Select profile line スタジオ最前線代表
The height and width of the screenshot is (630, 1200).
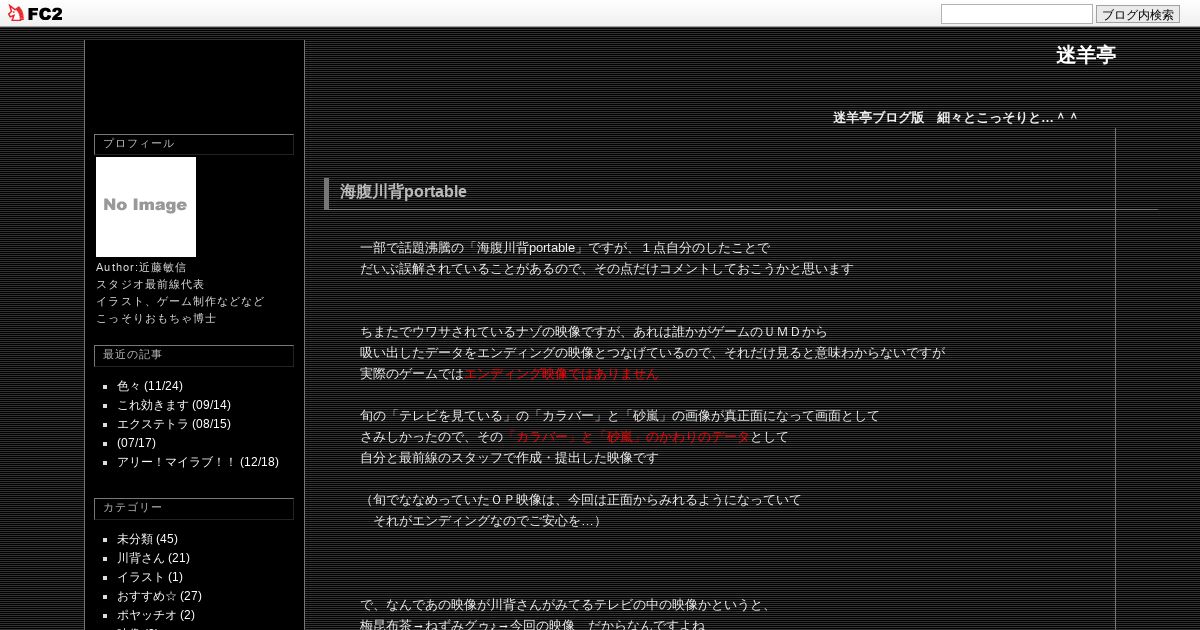pyautogui.click(x=150, y=285)
